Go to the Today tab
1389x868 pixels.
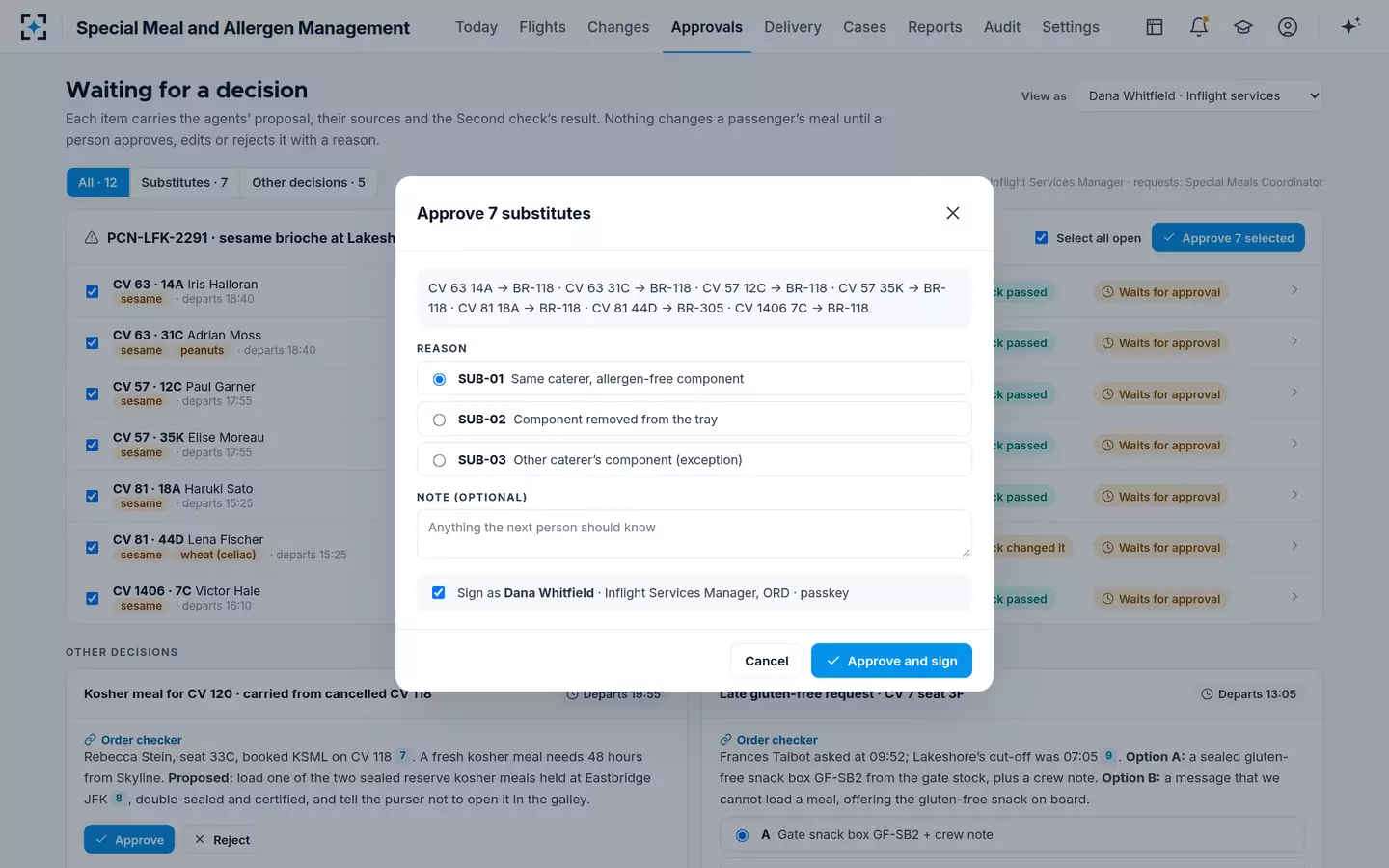tap(477, 27)
